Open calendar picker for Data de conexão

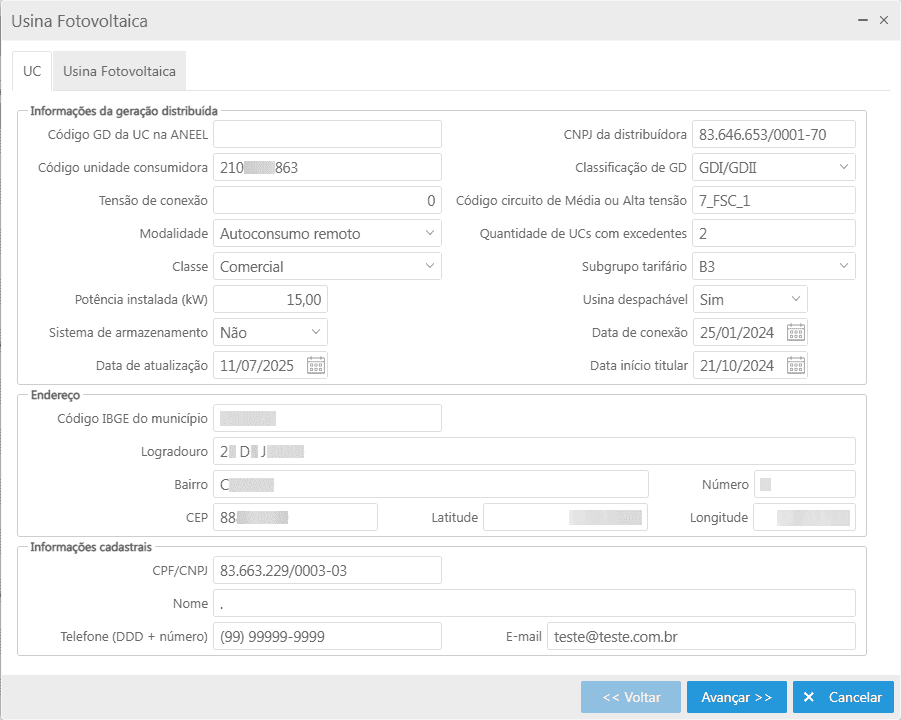796,333
